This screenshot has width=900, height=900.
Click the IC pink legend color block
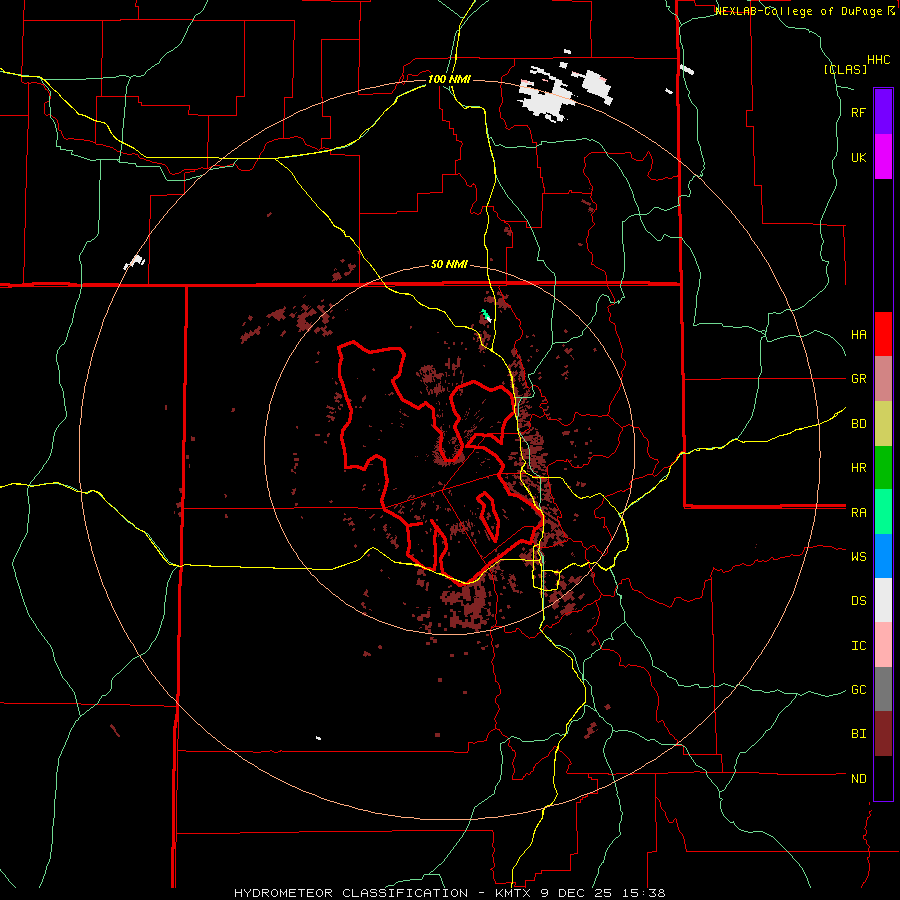(883, 645)
